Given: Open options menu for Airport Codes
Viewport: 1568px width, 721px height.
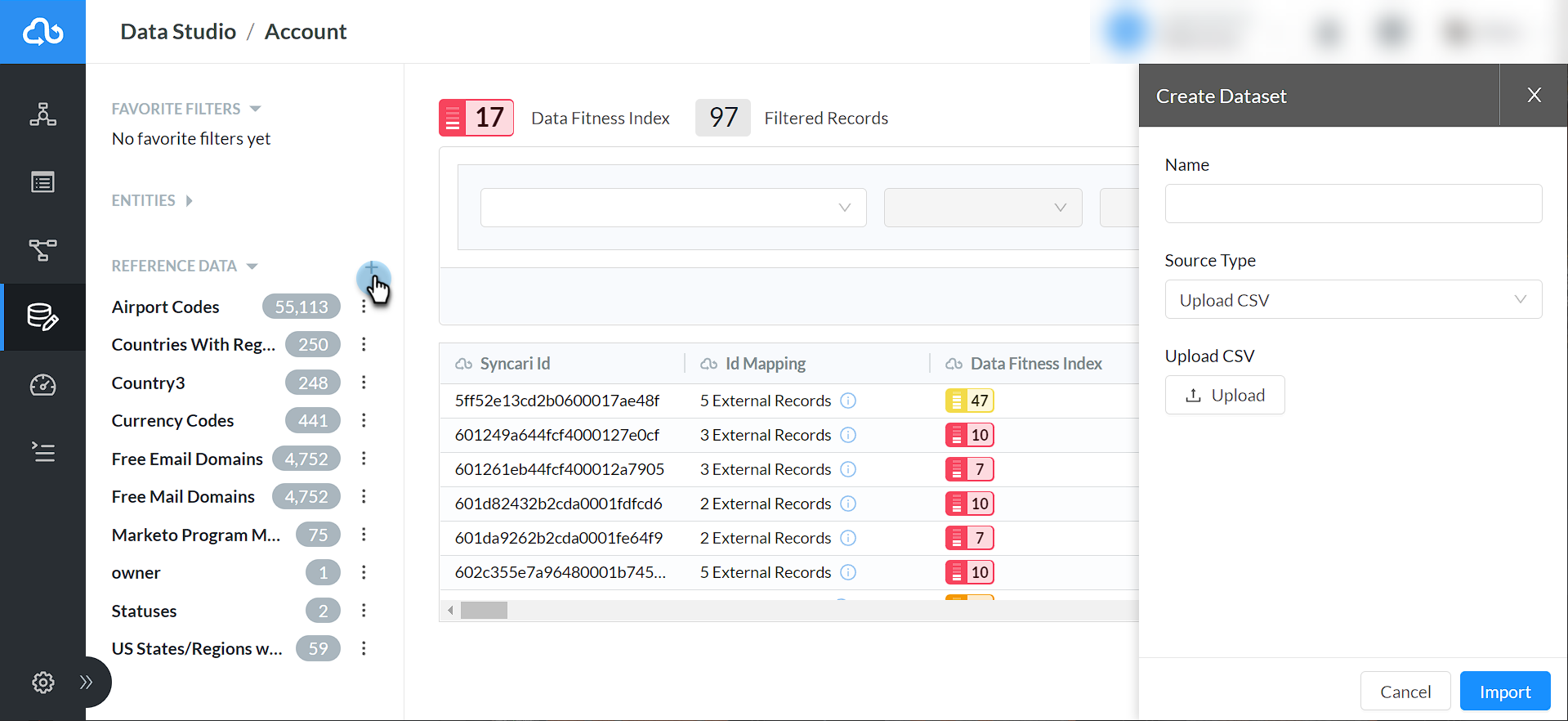Looking at the screenshot, I should click(364, 307).
